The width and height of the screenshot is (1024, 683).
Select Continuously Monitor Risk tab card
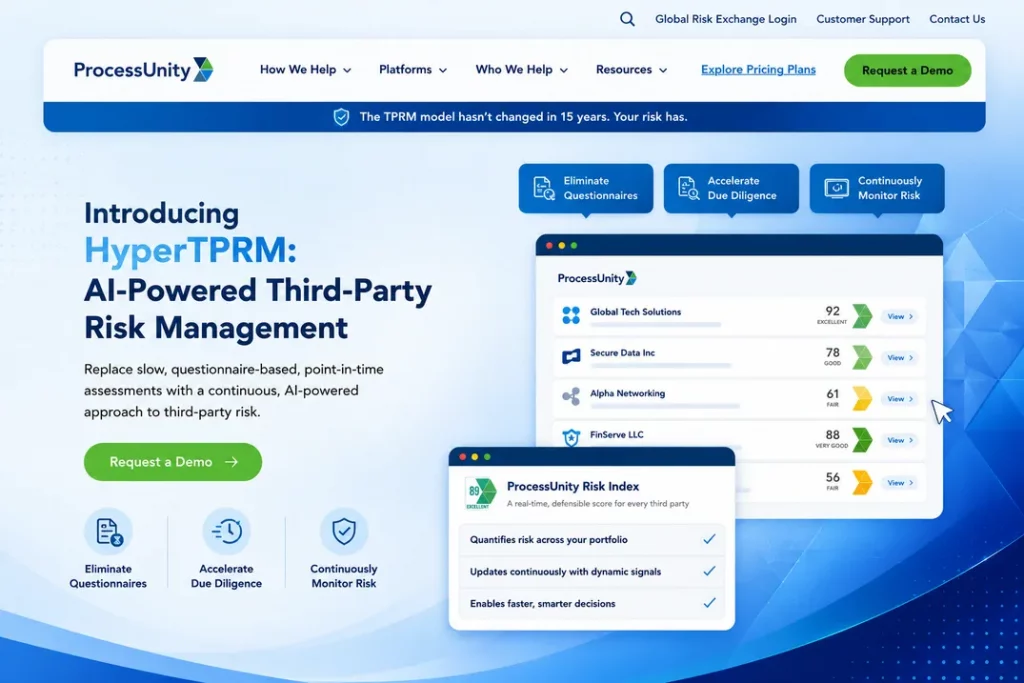click(x=876, y=188)
